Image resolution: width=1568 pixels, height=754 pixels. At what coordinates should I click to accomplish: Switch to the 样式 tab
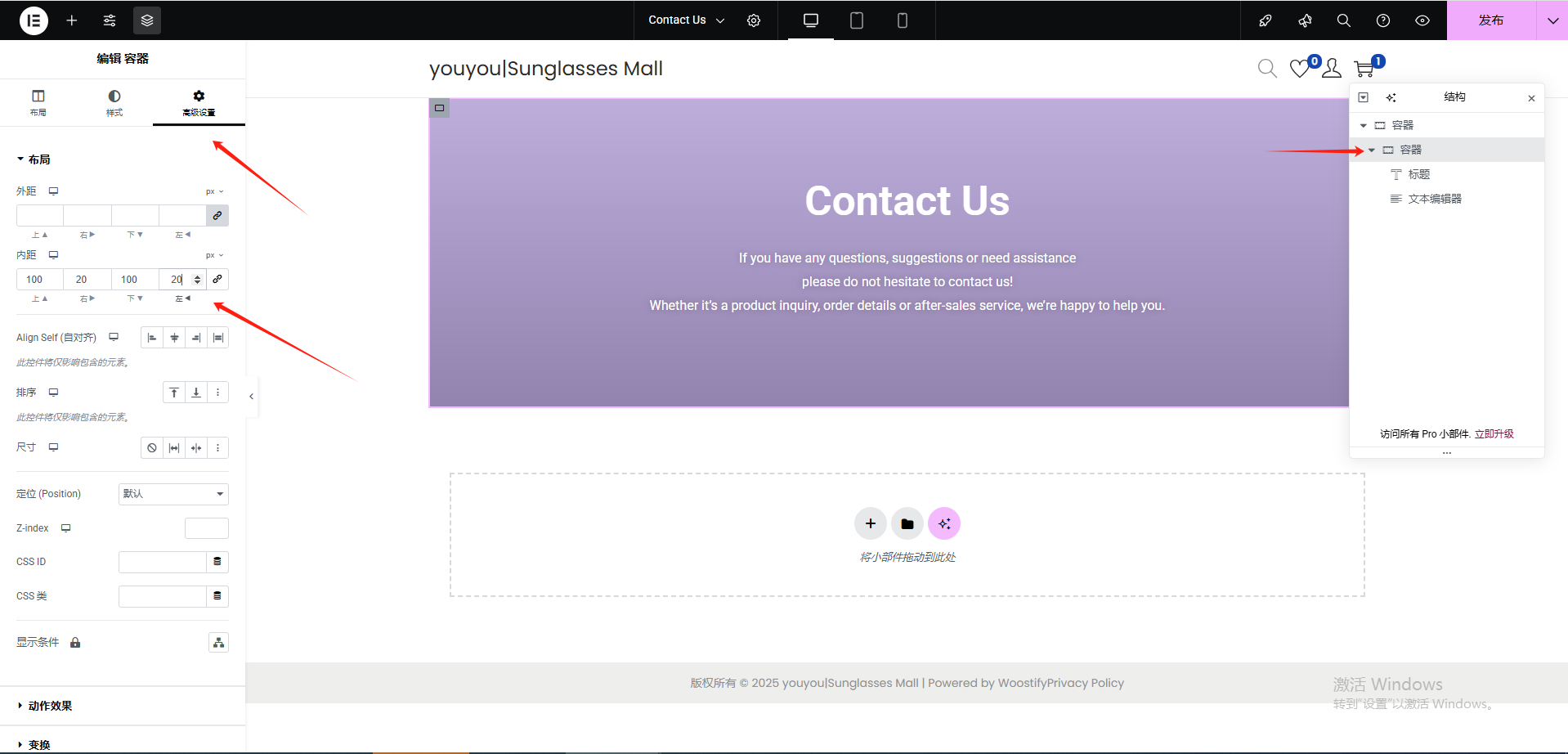[114, 103]
